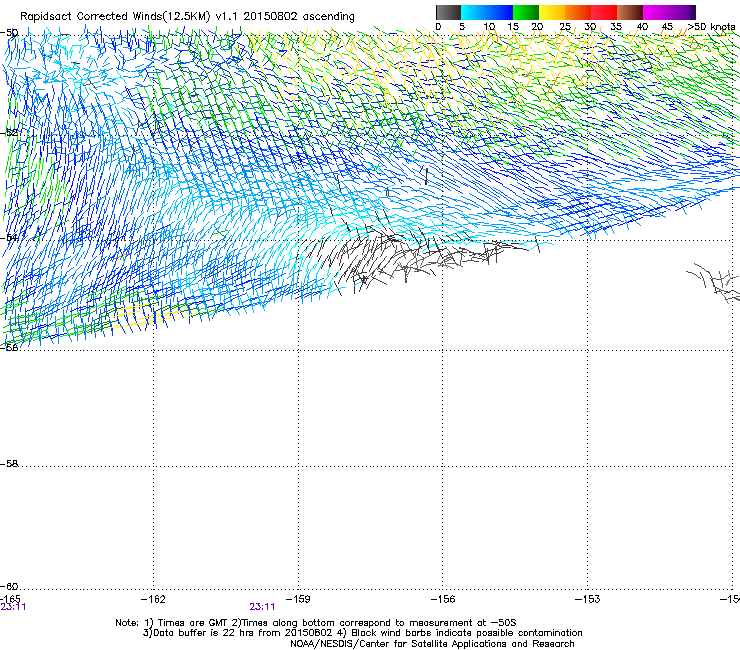Click the '20150802 ascending' date text
Screen dimensions: 740x650
click(299, 16)
